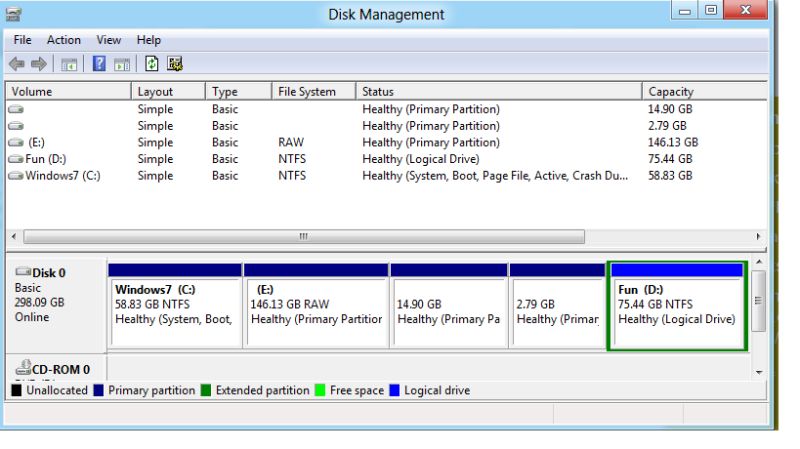Open the Help menu
Viewport: 800px width, 449px height.
(x=148, y=40)
